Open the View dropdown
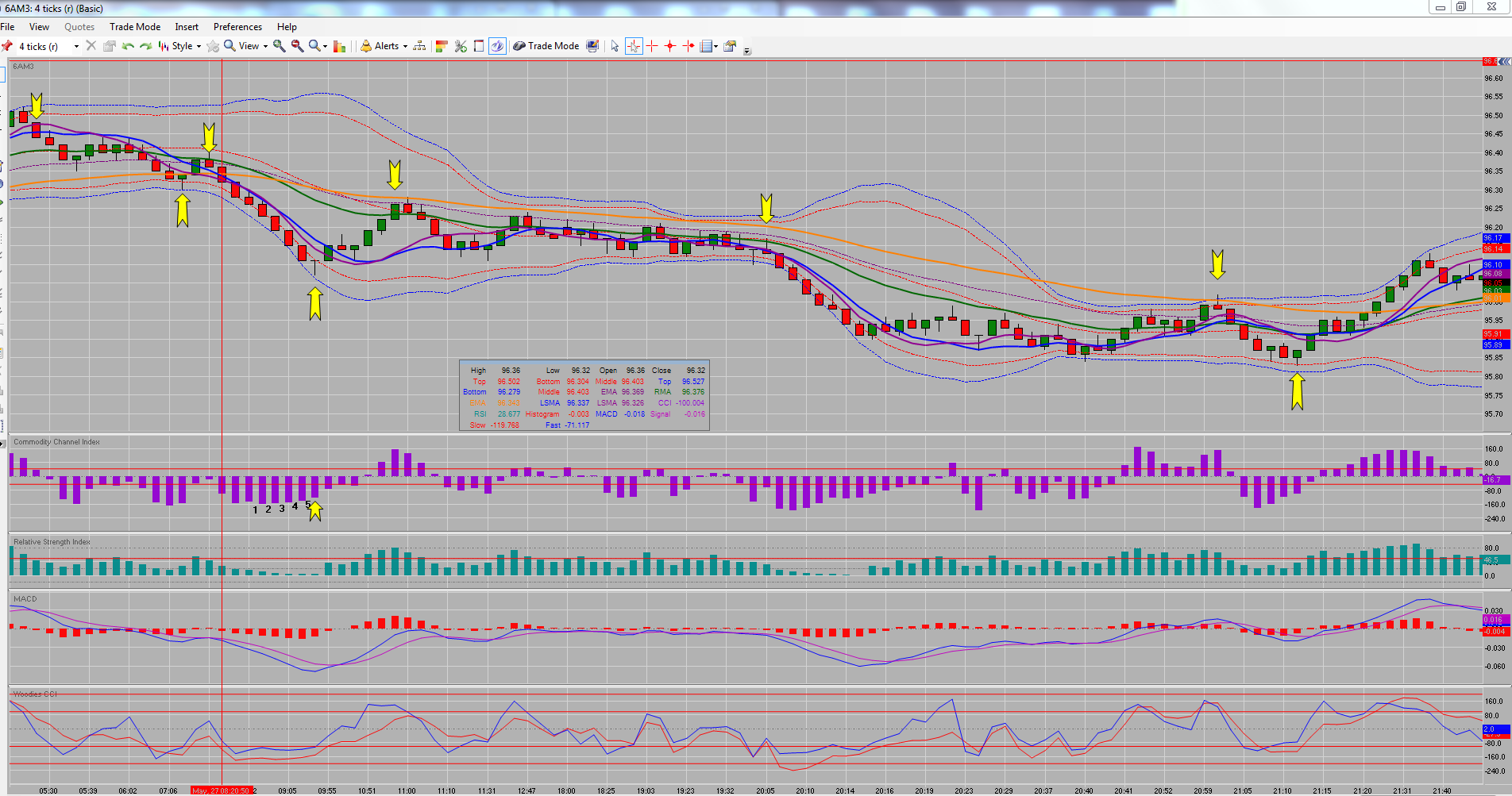Image resolution: width=1512 pixels, height=796 pixels. (x=245, y=46)
